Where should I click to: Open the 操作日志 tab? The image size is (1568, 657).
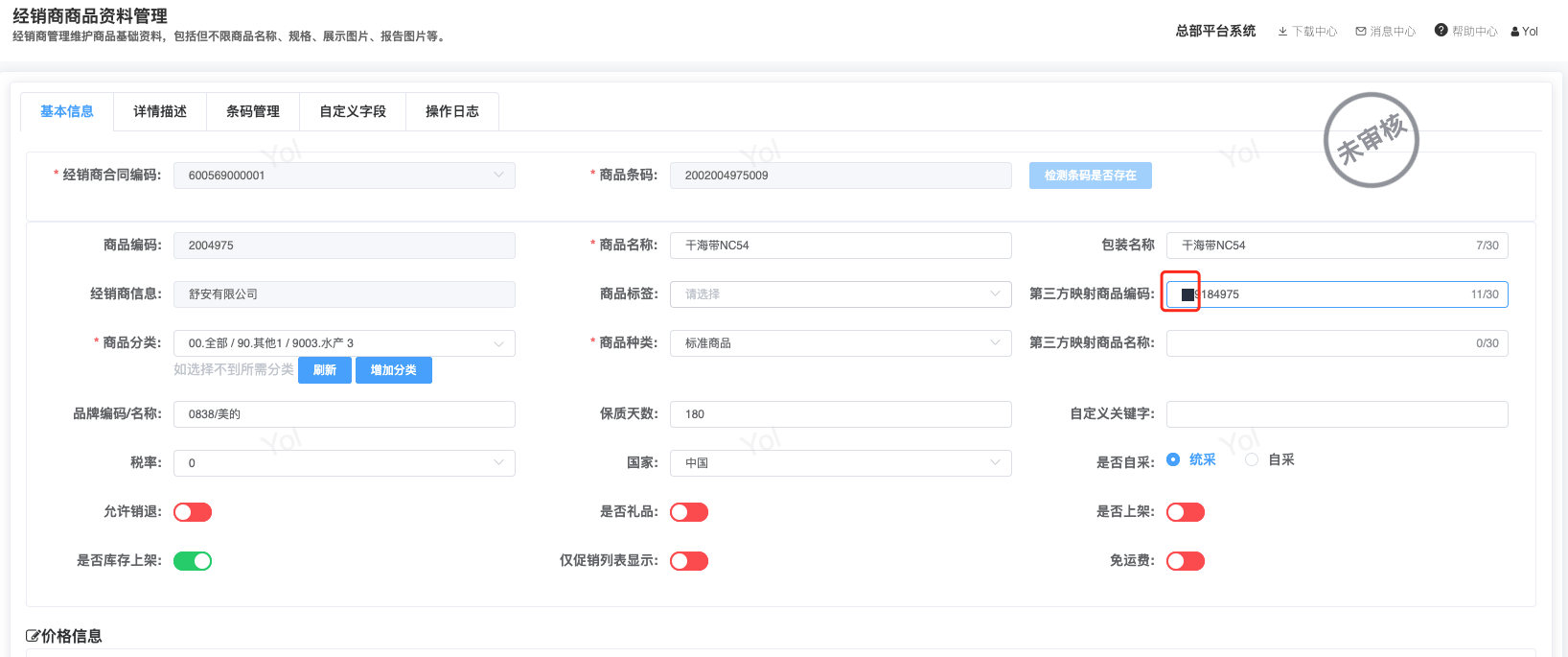point(452,111)
